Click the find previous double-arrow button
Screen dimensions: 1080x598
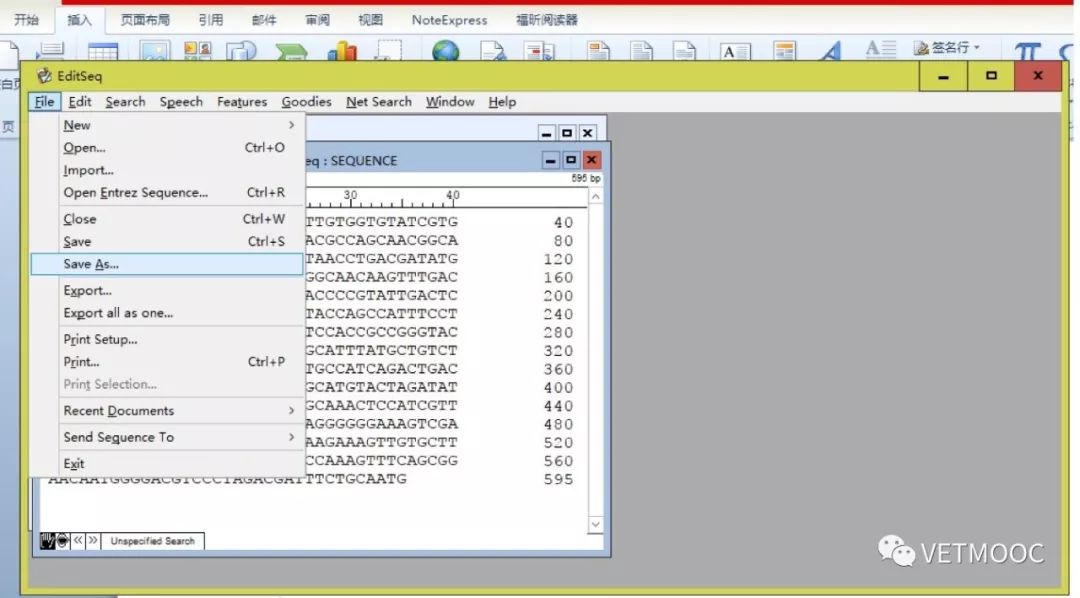[x=79, y=541]
